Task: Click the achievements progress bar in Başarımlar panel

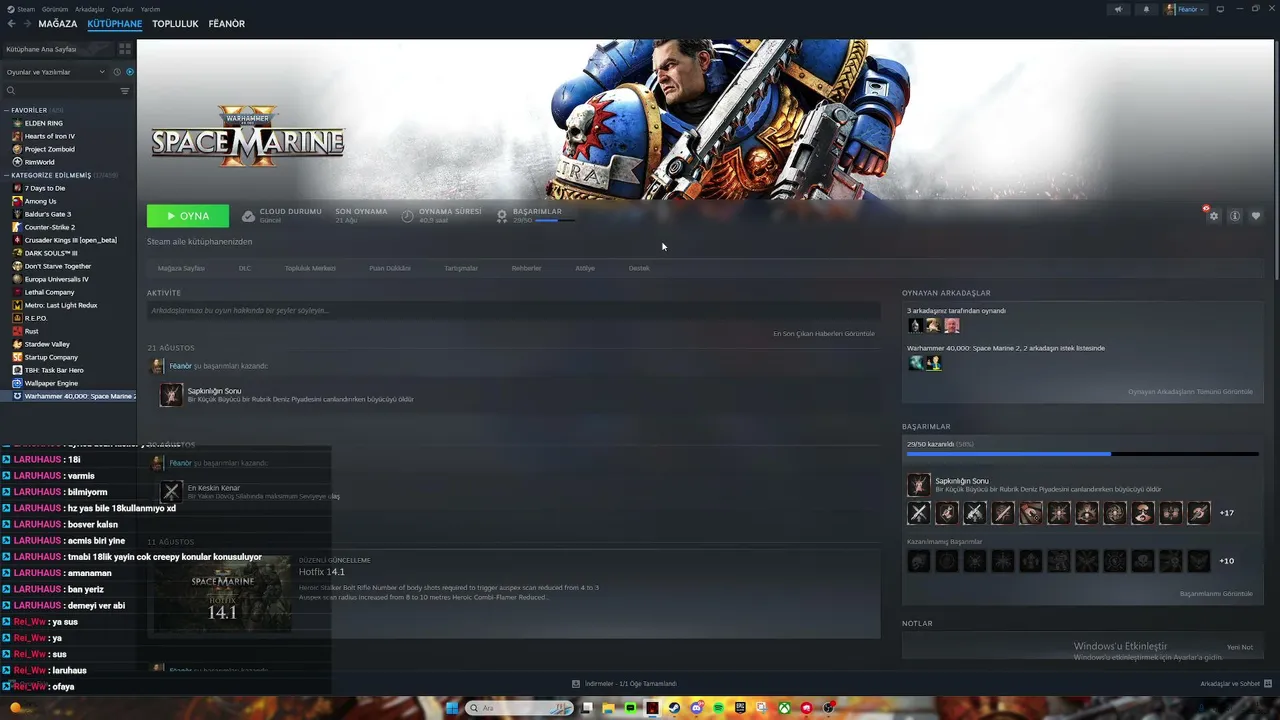Action: point(1083,454)
